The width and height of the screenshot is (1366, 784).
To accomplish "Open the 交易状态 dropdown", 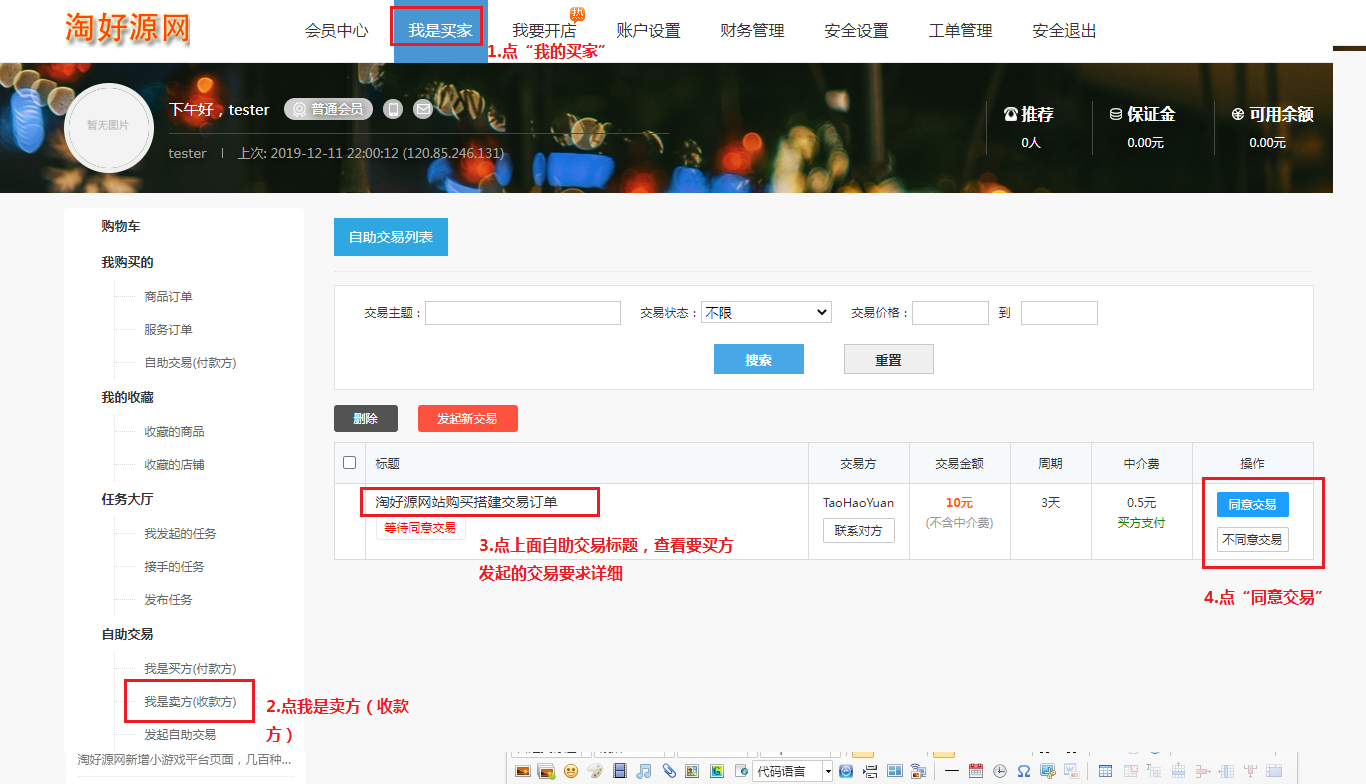I will (x=766, y=313).
